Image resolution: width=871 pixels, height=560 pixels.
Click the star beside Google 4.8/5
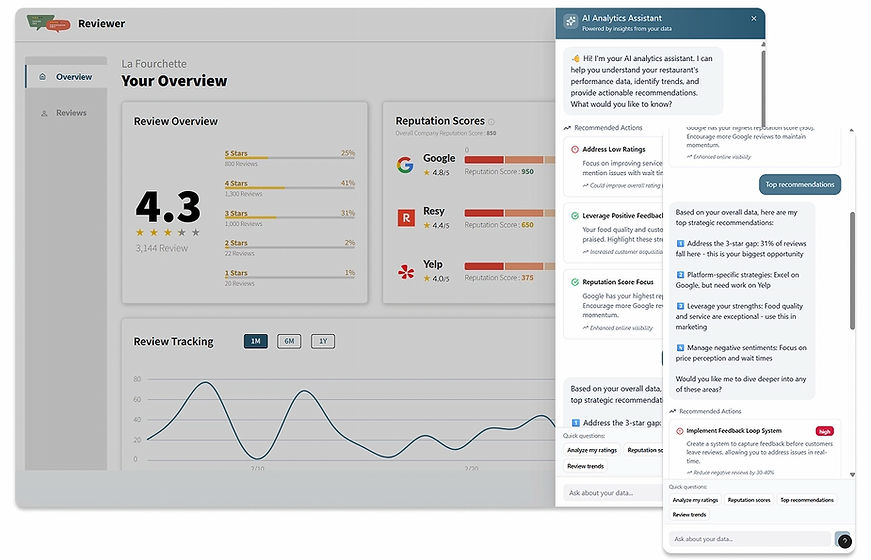427,173
